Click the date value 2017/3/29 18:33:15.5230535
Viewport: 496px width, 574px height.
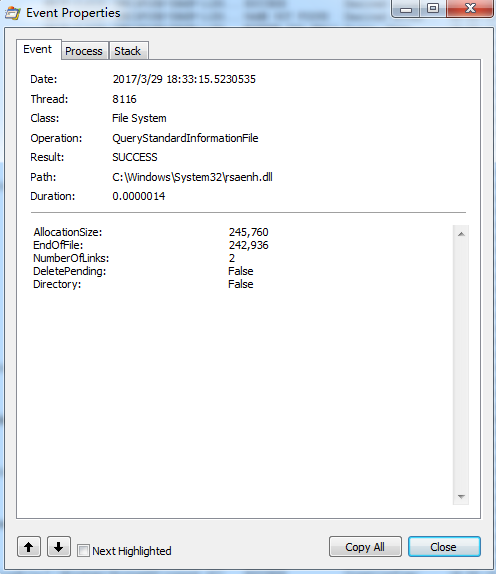pos(184,79)
